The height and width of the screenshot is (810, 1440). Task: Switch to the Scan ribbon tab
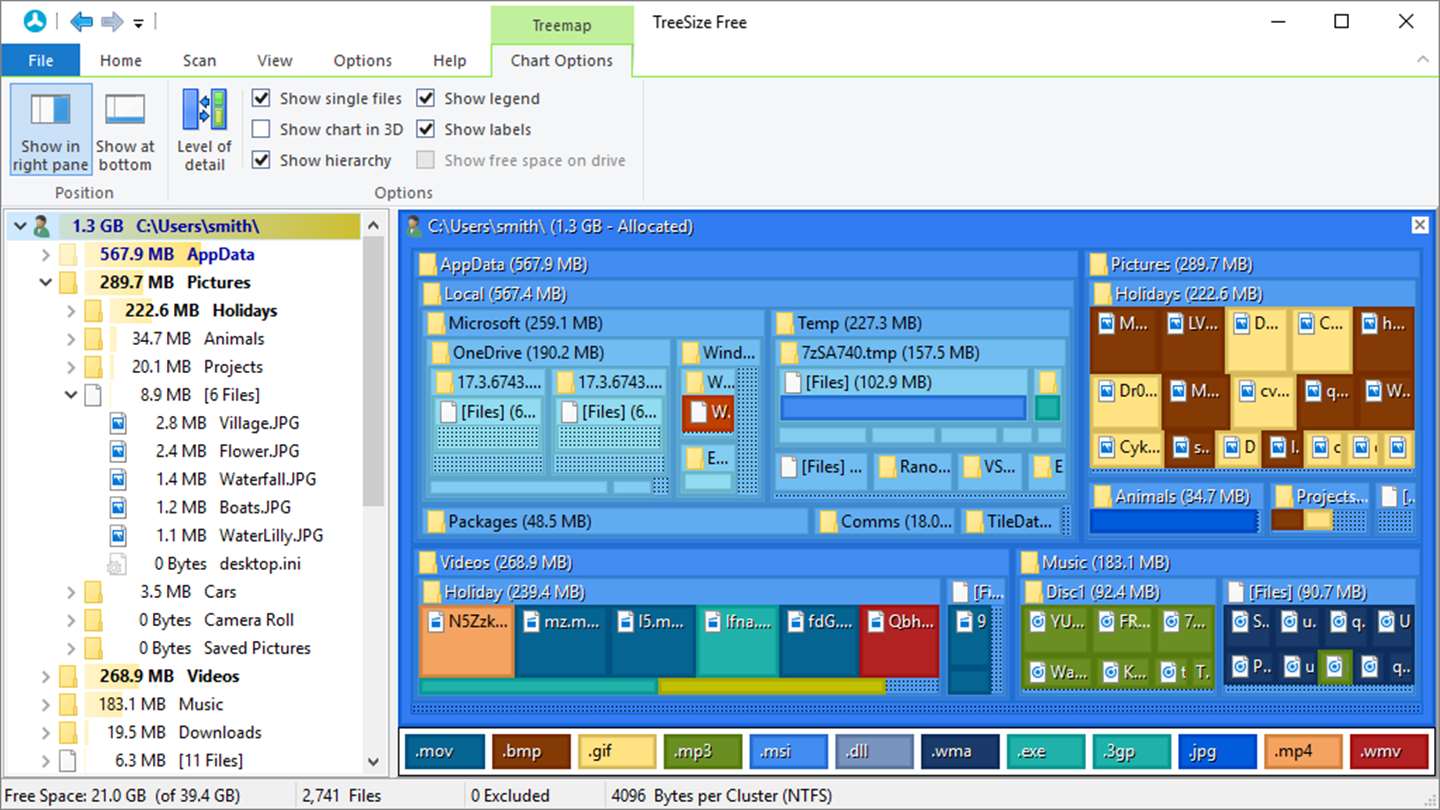[x=199, y=60]
